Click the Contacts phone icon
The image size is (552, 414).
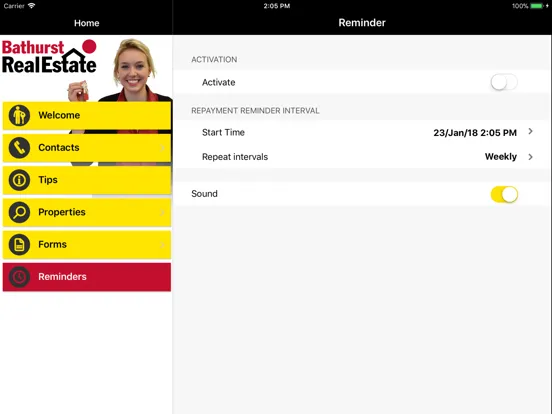tap(19, 148)
